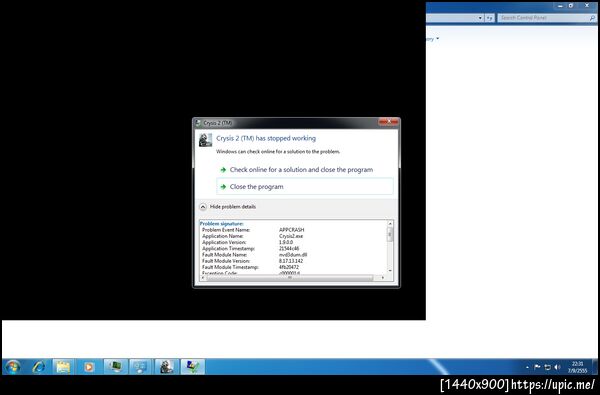Choose Check online for a solution and close

tap(302, 170)
